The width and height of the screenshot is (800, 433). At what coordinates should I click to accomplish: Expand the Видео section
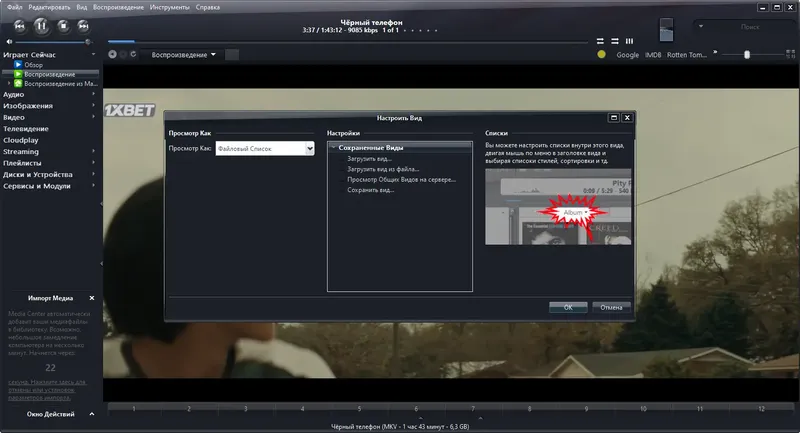93,117
